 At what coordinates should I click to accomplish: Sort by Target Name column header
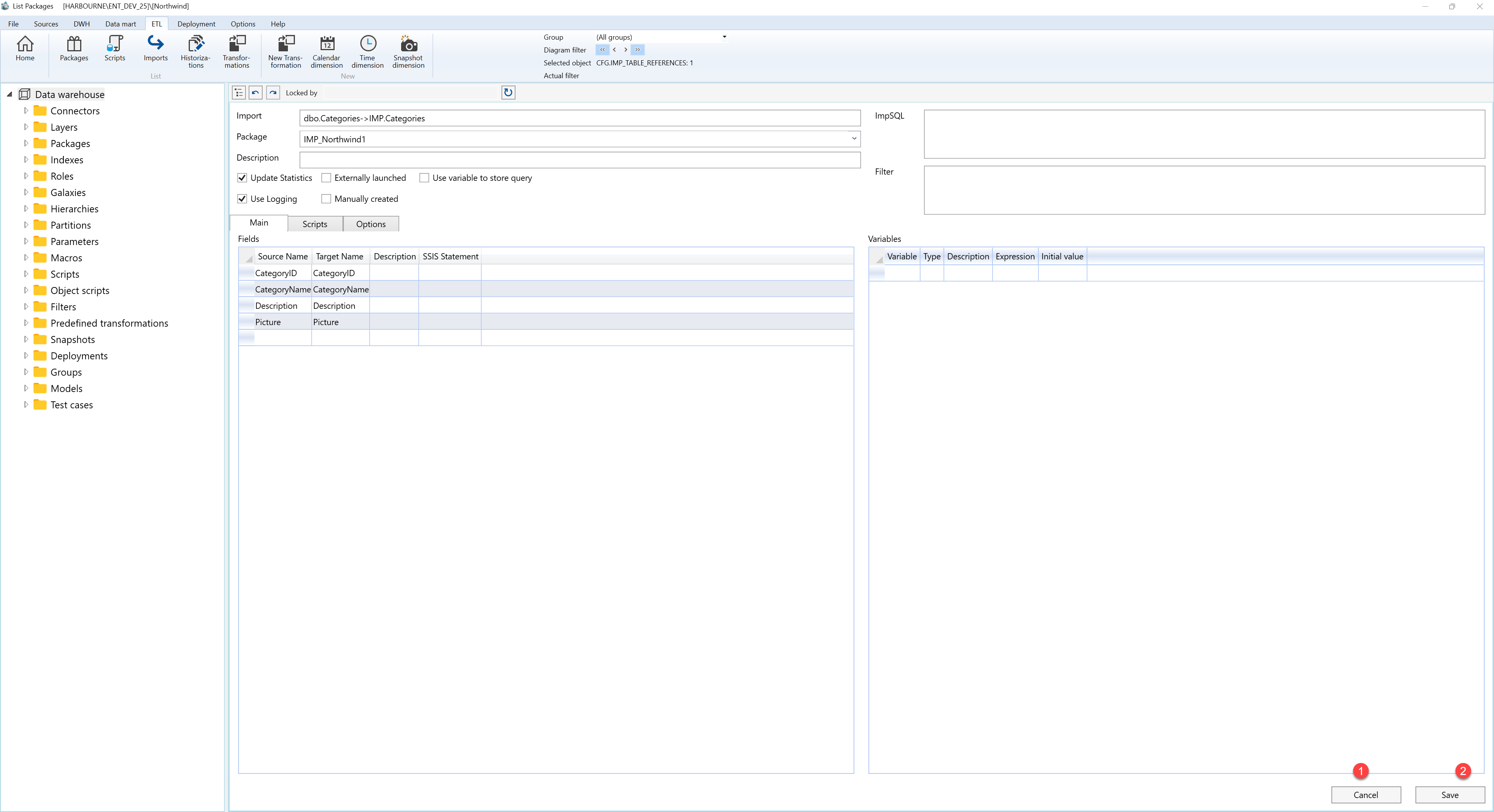coord(340,256)
